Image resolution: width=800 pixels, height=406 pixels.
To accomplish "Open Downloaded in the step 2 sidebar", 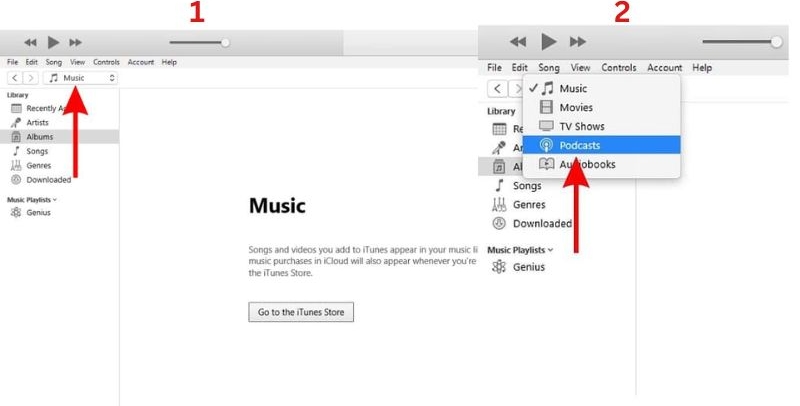I will [x=541, y=223].
